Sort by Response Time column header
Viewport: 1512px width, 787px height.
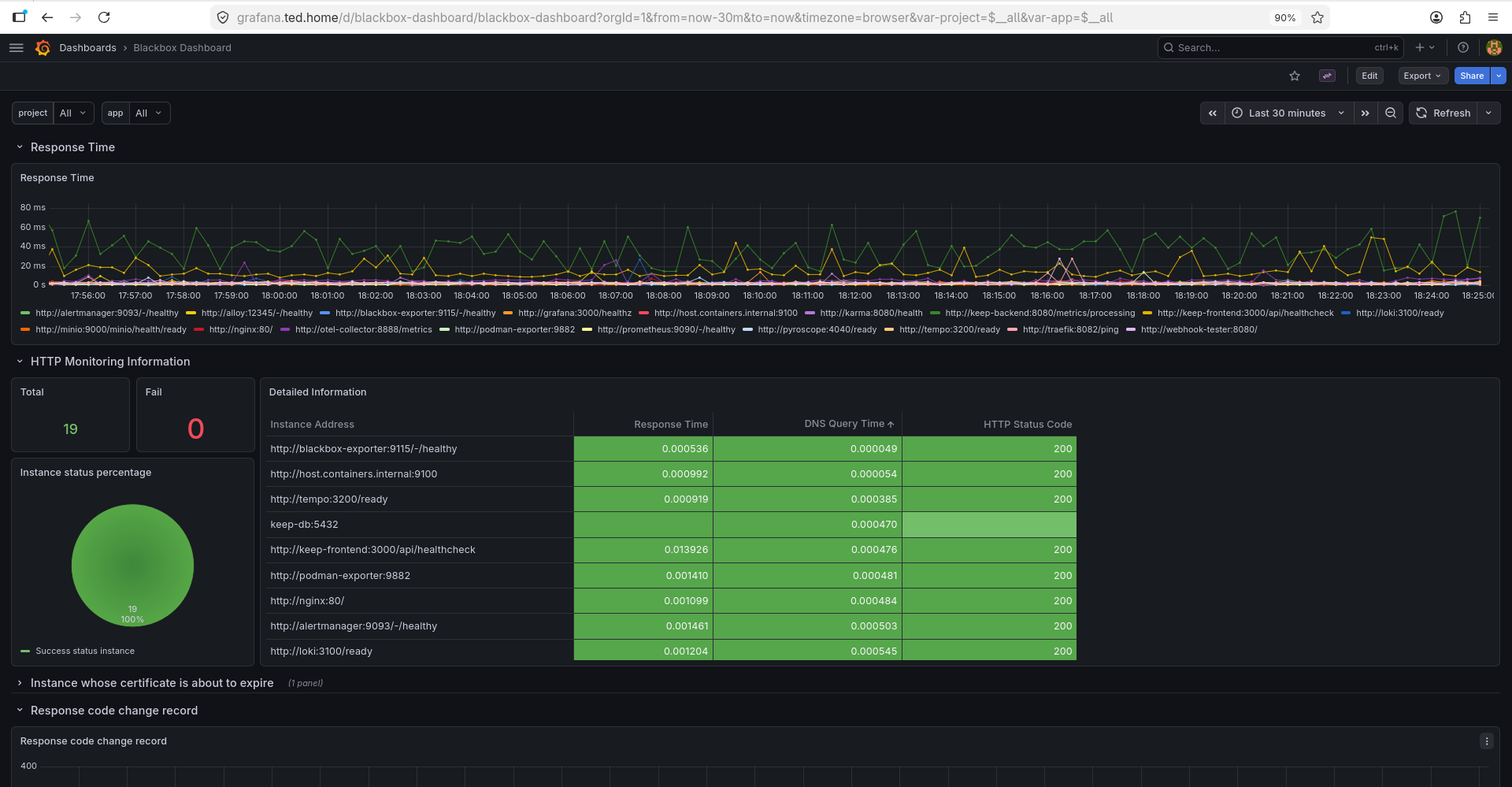click(671, 425)
